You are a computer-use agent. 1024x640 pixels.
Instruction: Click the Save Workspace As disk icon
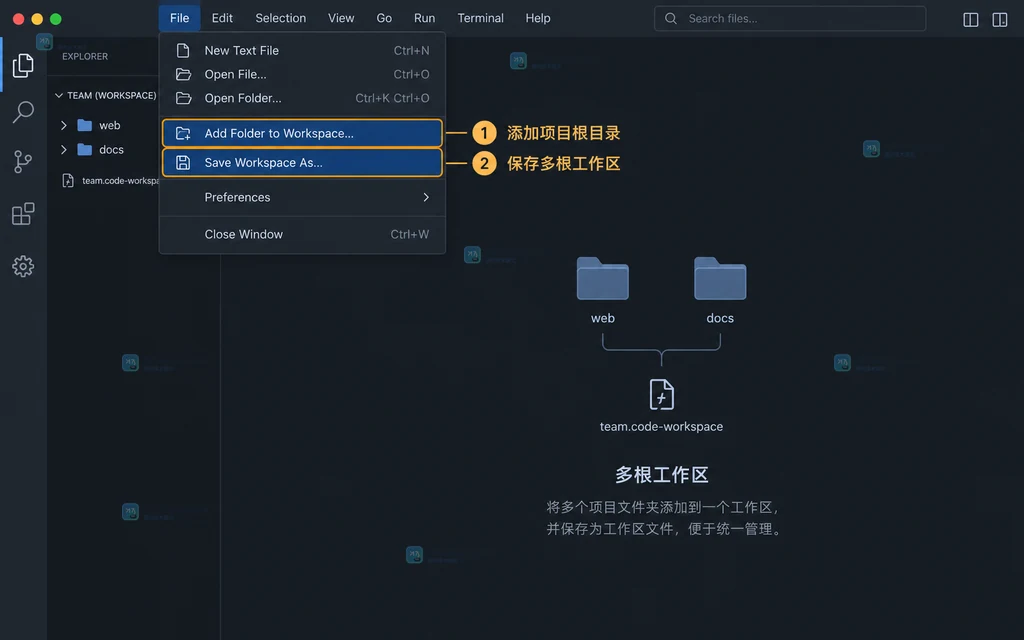pyautogui.click(x=183, y=163)
